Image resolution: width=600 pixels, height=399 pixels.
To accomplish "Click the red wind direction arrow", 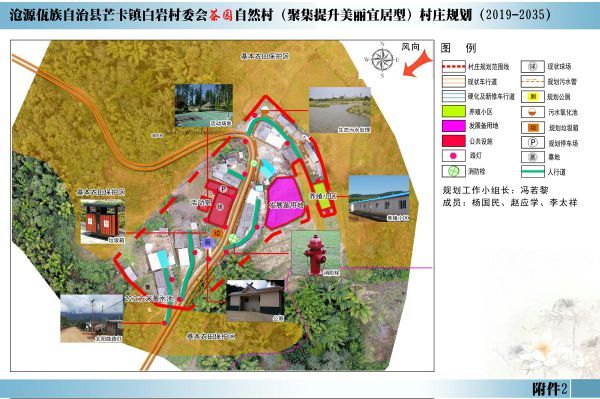I will [x=417, y=64].
